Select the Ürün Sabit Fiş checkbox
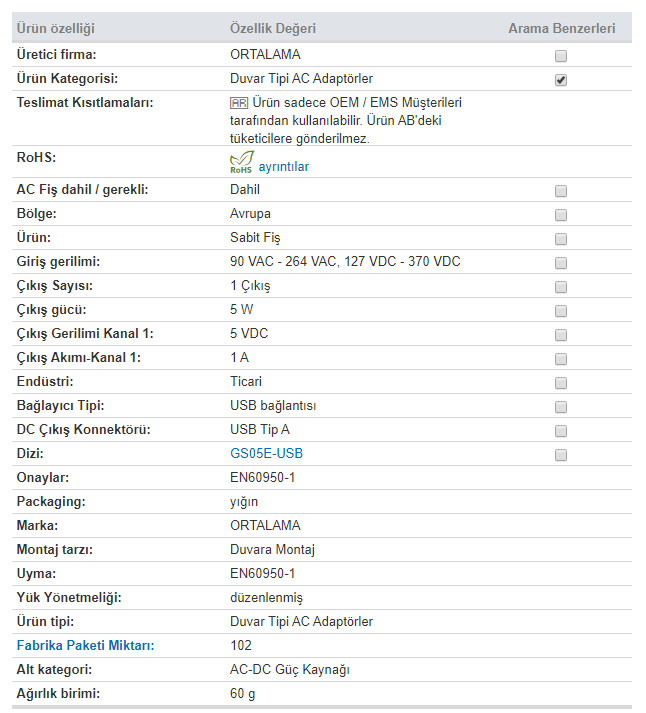646x713 pixels. pyautogui.click(x=561, y=239)
